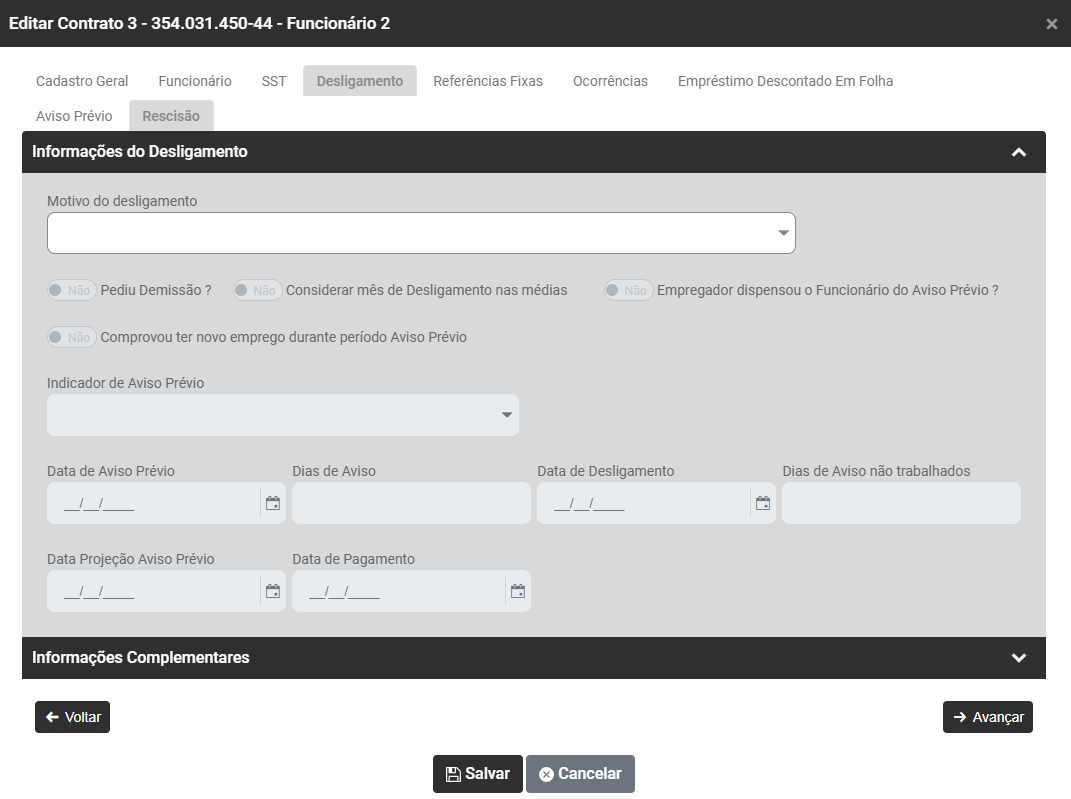Image resolution: width=1071 pixels, height=799 pixels.
Task: Open Indicador de Aviso Prévio dropdown
Action: tap(282, 415)
